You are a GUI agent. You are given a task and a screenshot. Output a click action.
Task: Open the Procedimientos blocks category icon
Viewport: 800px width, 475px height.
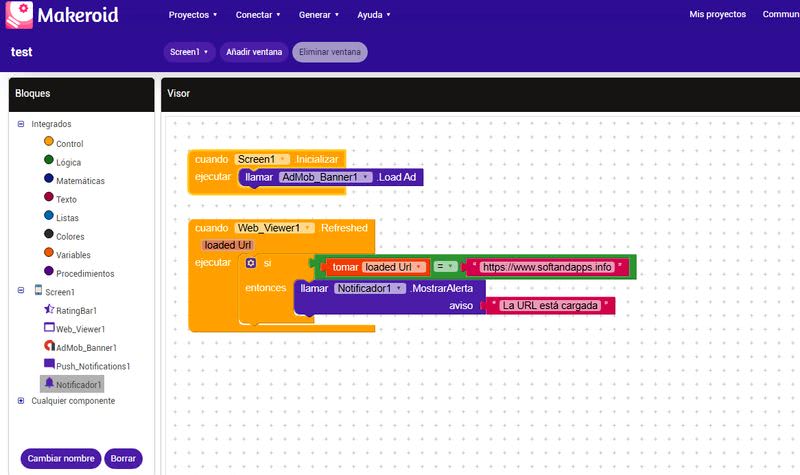[49, 270]
